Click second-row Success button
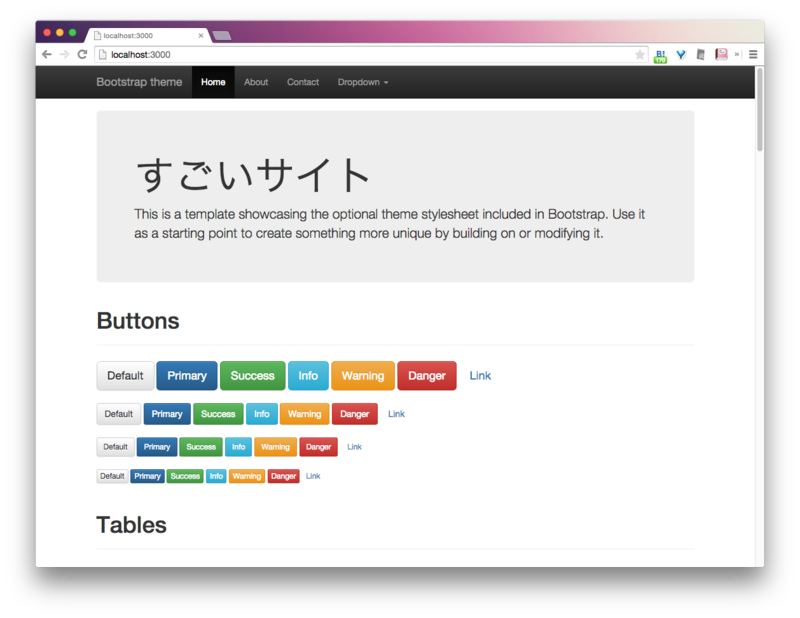The image size is (800, 618). coord(218,414)
